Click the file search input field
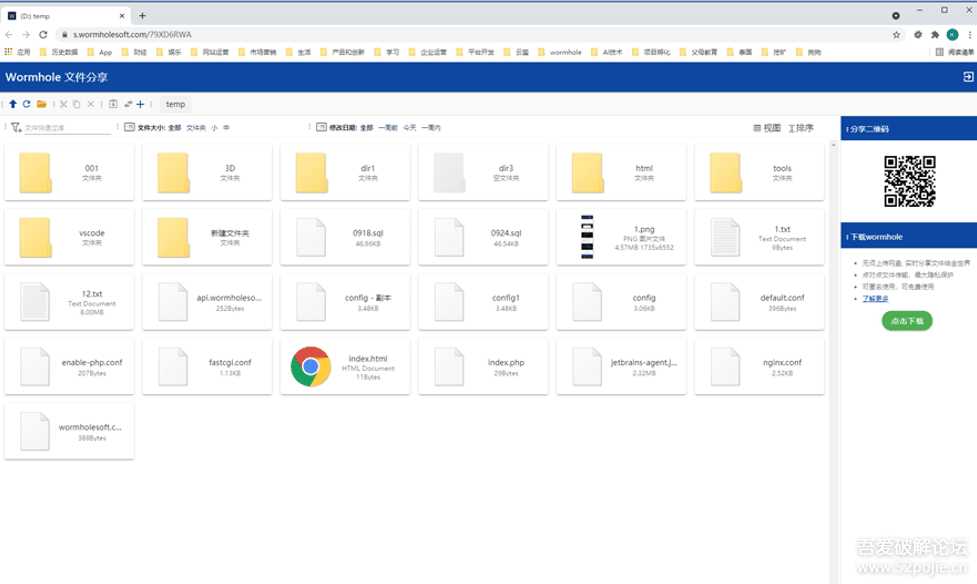This screenshot has width=977, height=584. click(67, 128)
